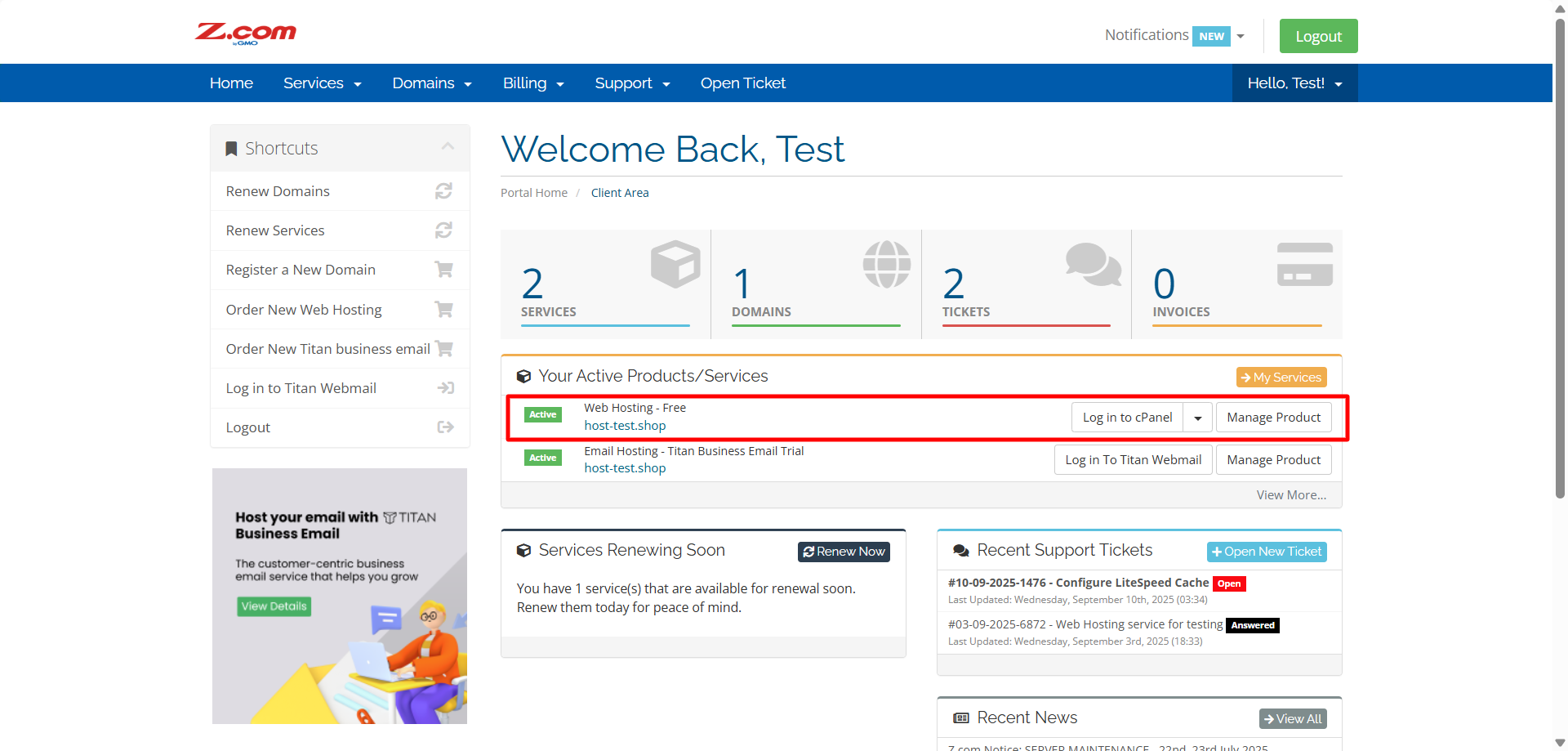
Task: Open host-test.shop link under Email Hosting
Action: [x=625, y=468]
